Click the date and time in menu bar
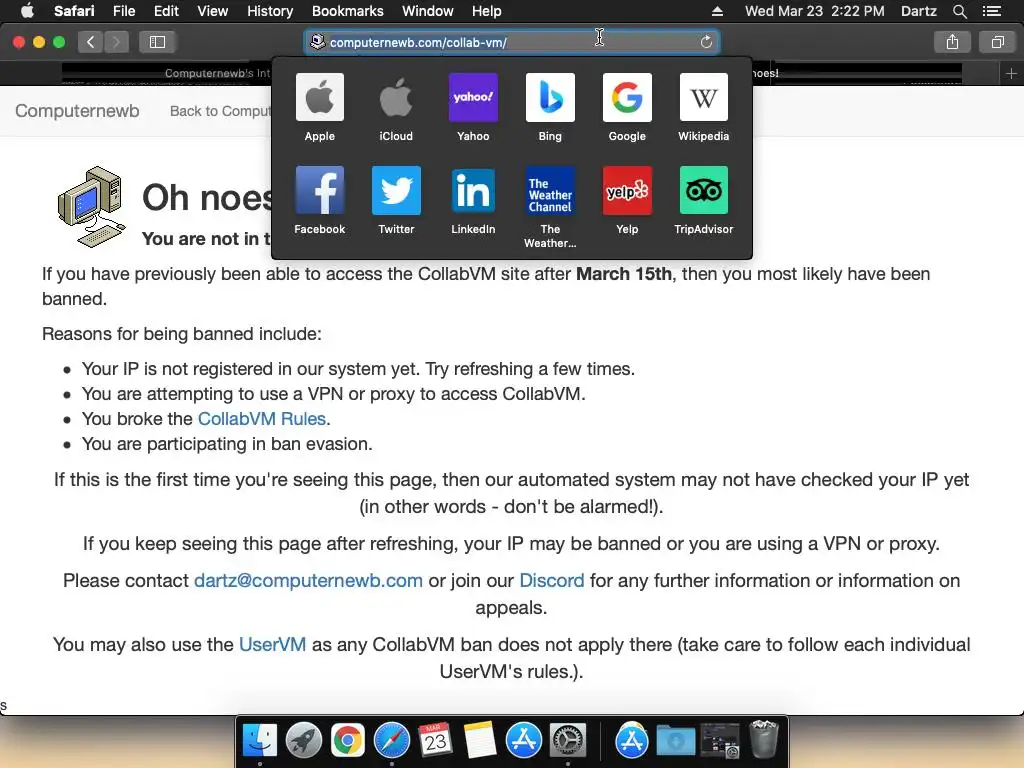The image size is (1024, 768). (814, 11)
